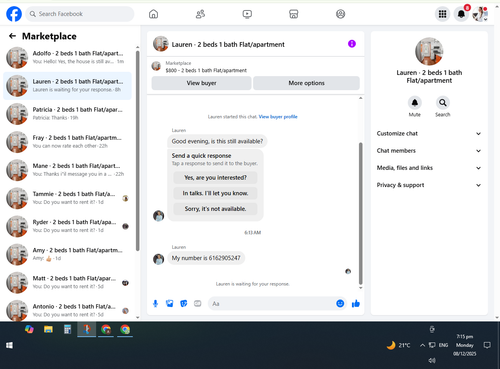
Task: Click the More options button
Action: coord(306,83)
